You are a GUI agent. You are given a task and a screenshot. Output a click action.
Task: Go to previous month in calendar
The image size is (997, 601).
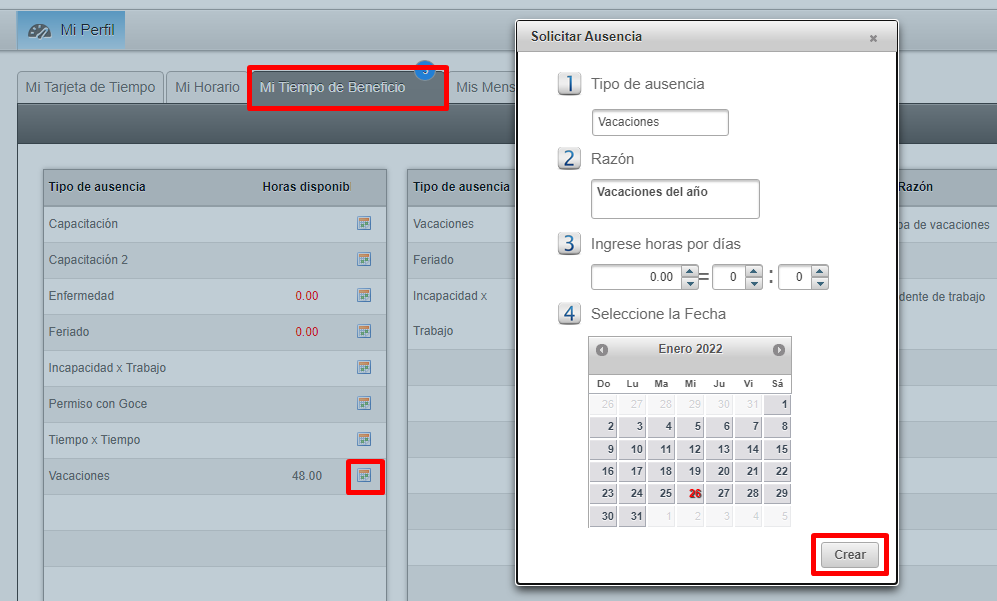(602, 350)
